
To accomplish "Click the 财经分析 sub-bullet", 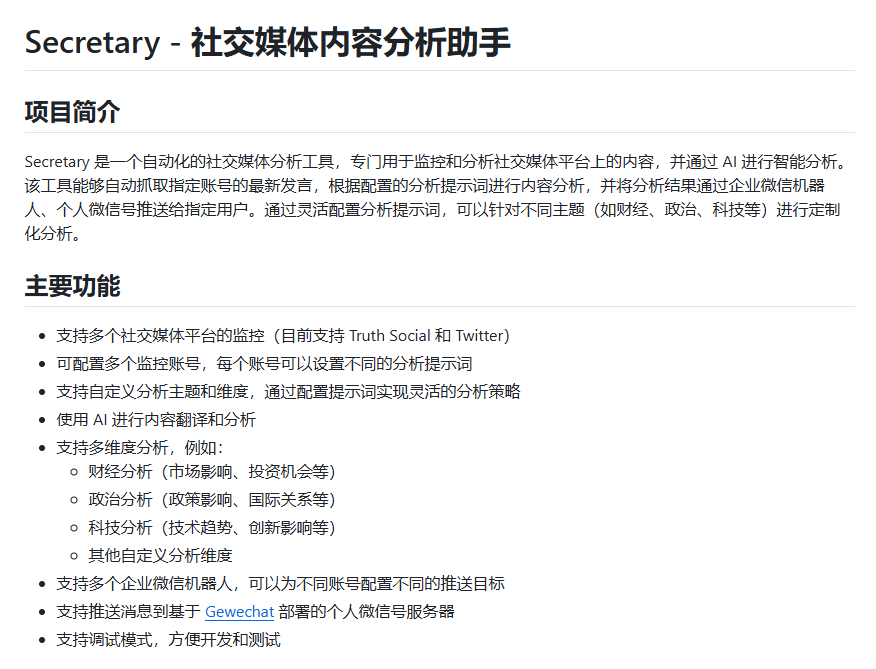I will (212, 472).
